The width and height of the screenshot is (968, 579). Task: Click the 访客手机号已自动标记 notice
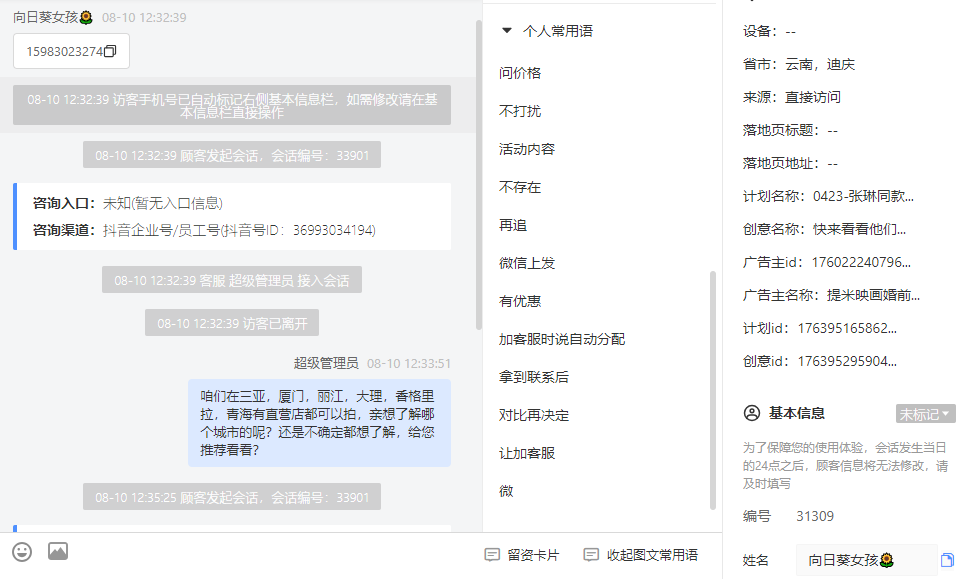(232, 106)
